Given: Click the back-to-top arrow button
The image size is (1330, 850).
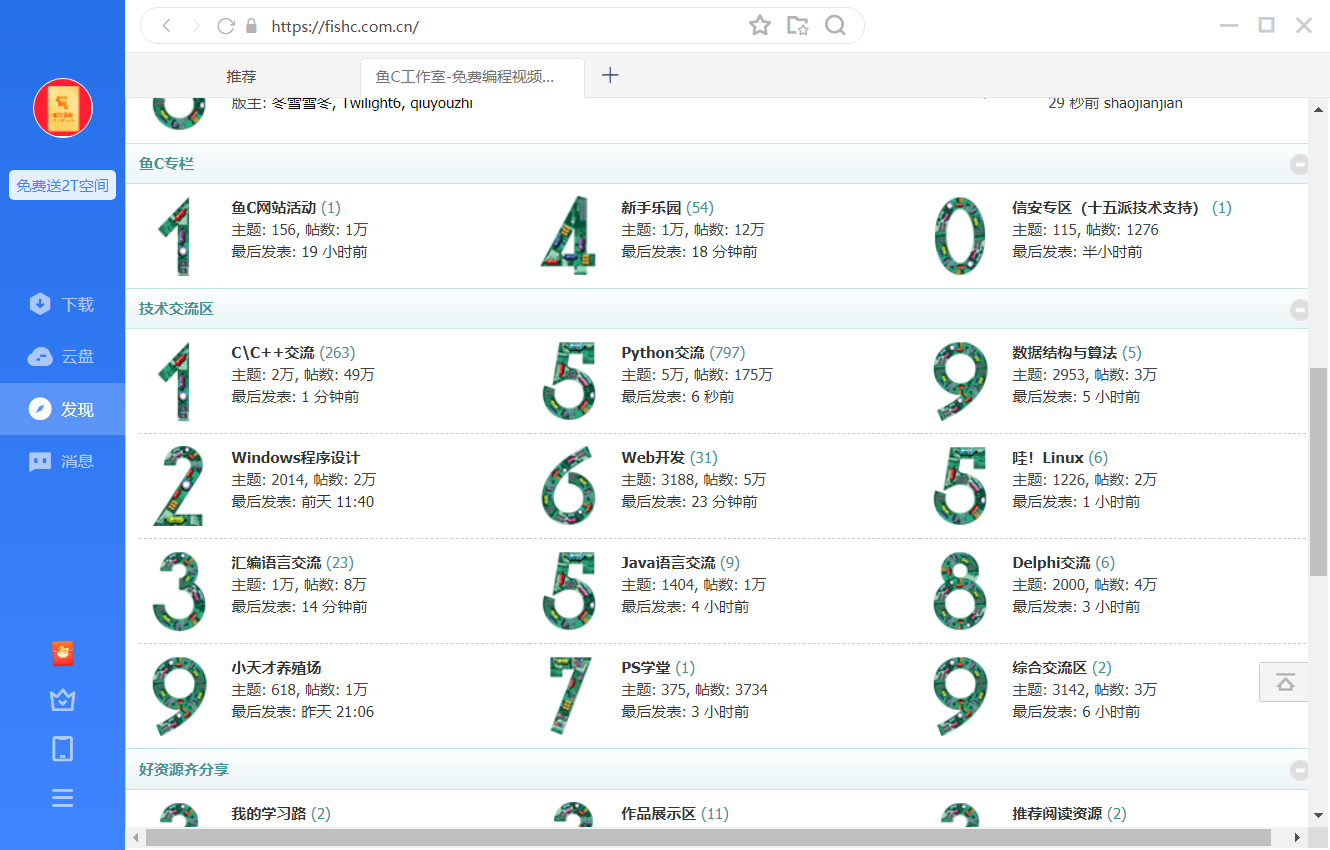Looking at the screenshot, I should (1285, 682).
